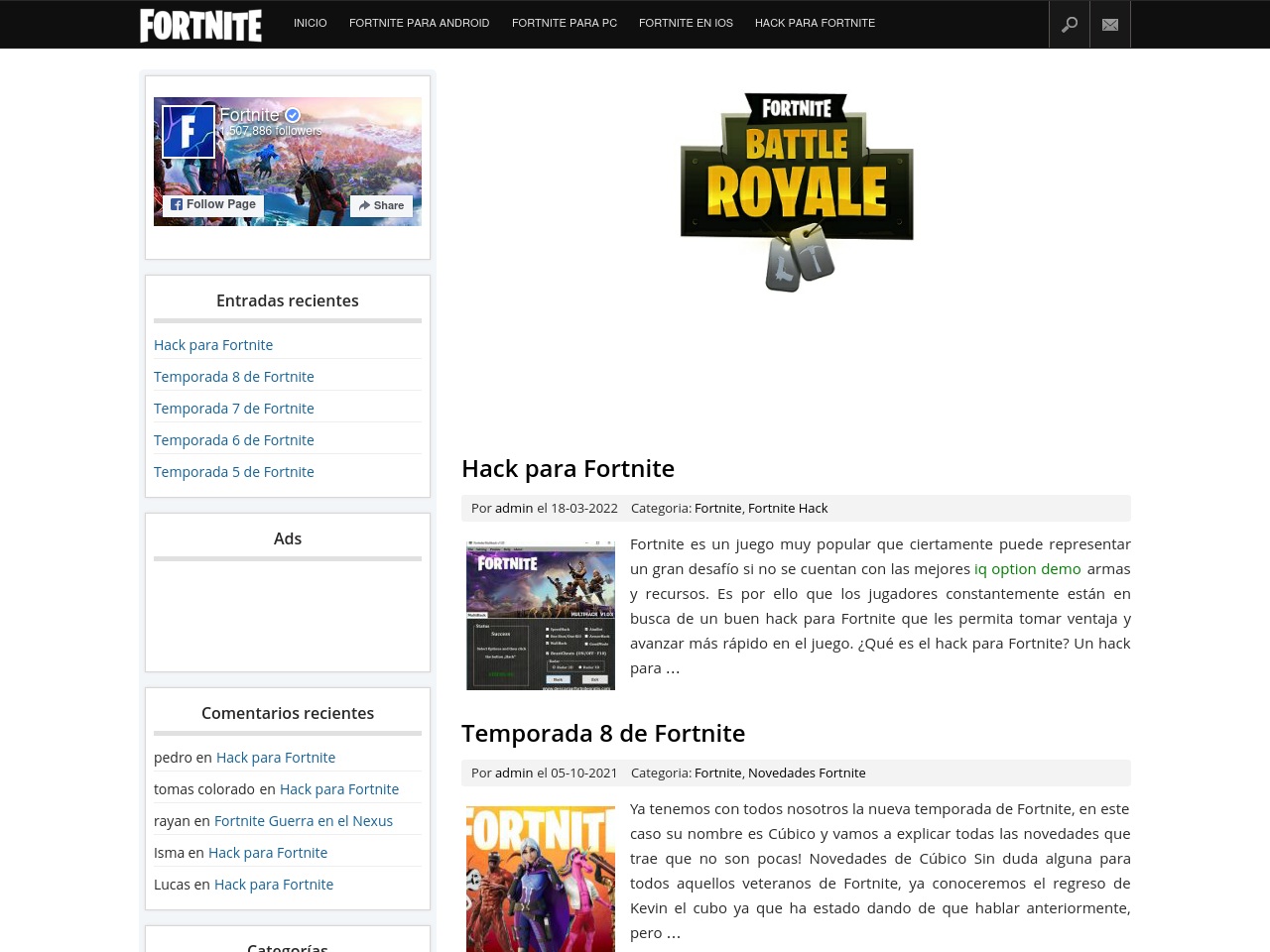Open recent entry Temporada 6 de Fortnite
Viewport: 1270px width, 952px height.
tap(234, 440)
